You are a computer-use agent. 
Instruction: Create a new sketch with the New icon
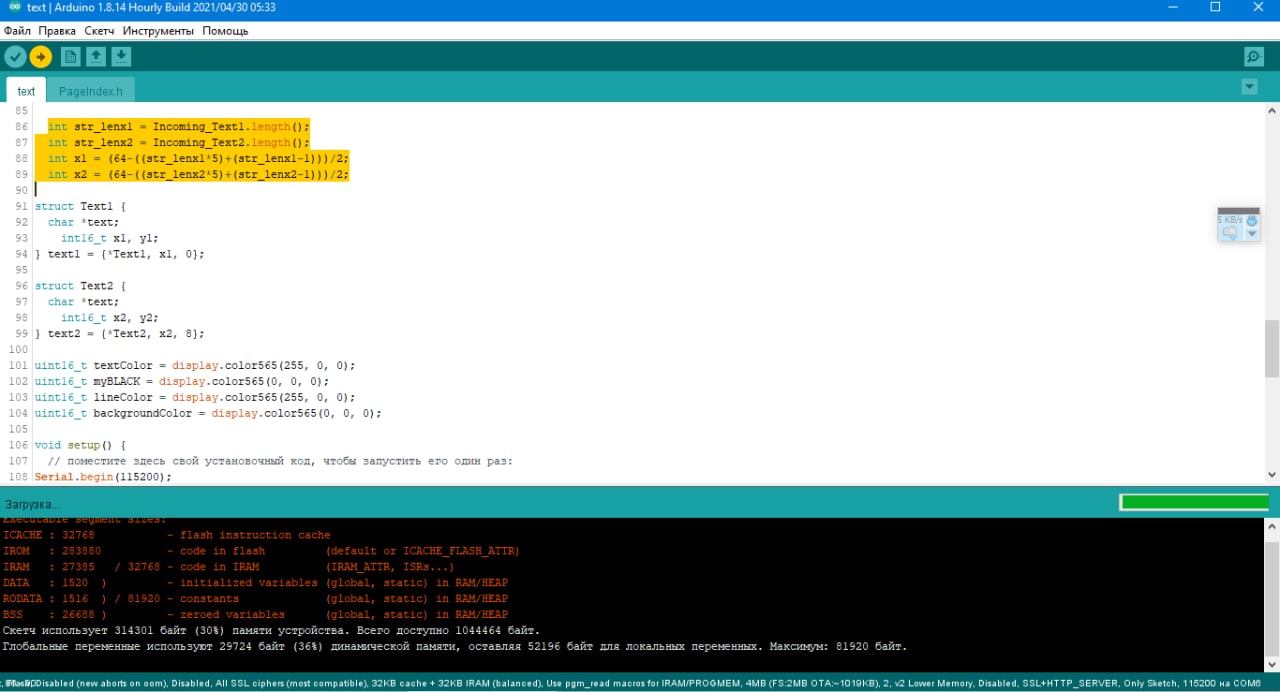pyautogui.click(x=70, y=56)
